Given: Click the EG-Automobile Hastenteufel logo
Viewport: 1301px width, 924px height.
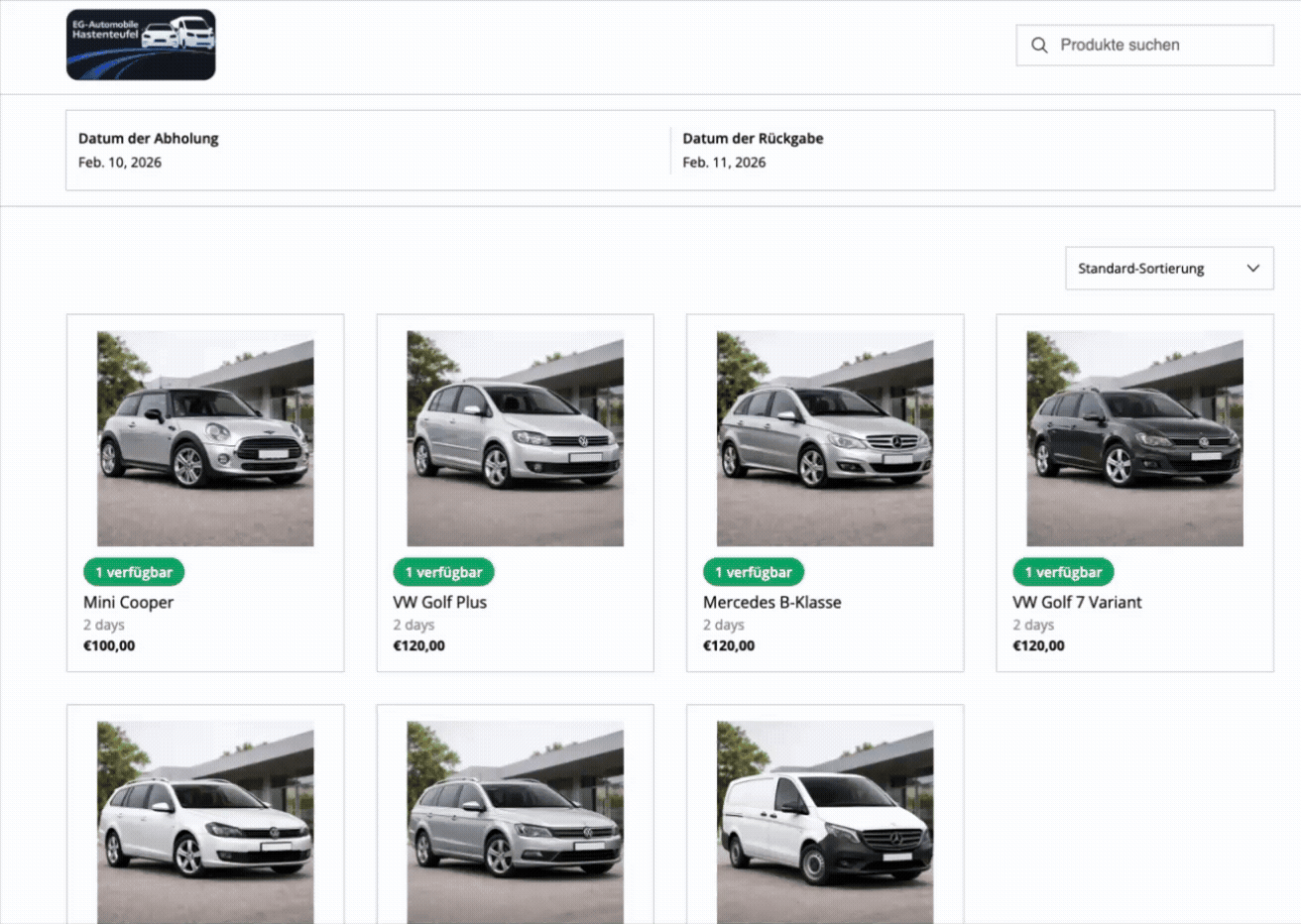Looking at the screenshot, I should point(141,45).
